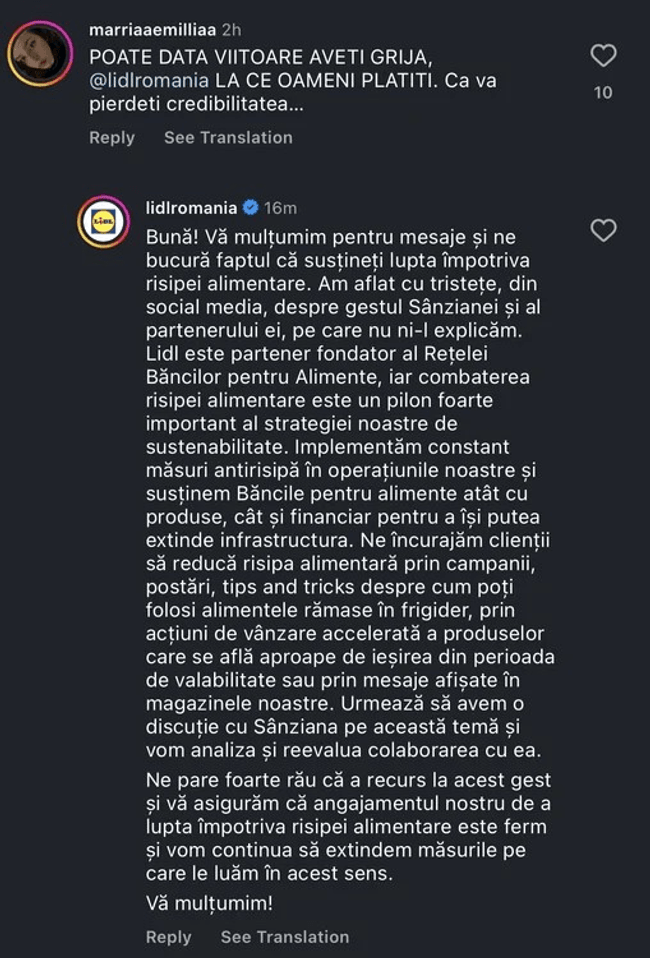
Task: Open the lidlromania username link
Action: click(191, 208)
